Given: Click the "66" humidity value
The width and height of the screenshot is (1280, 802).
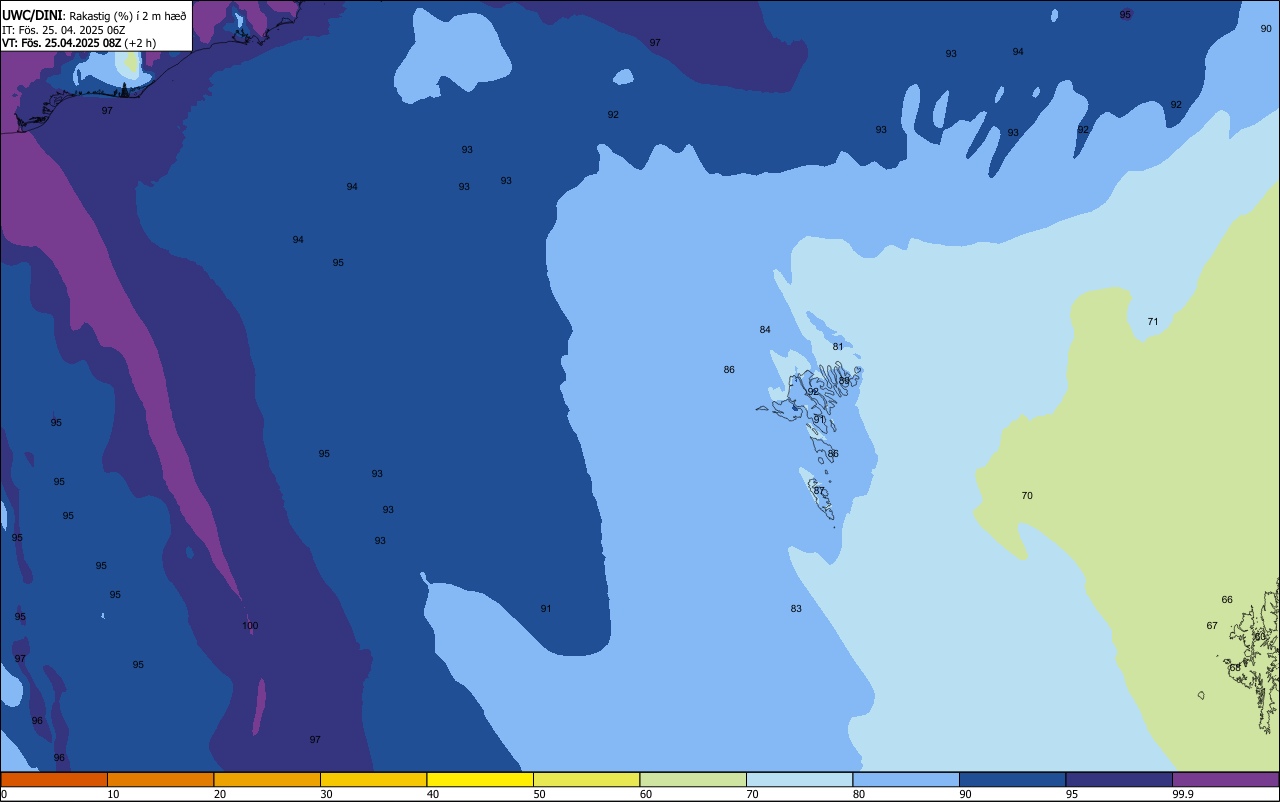Looking at the screenshot, I should pyautogui.click(x=1227, y=600).
